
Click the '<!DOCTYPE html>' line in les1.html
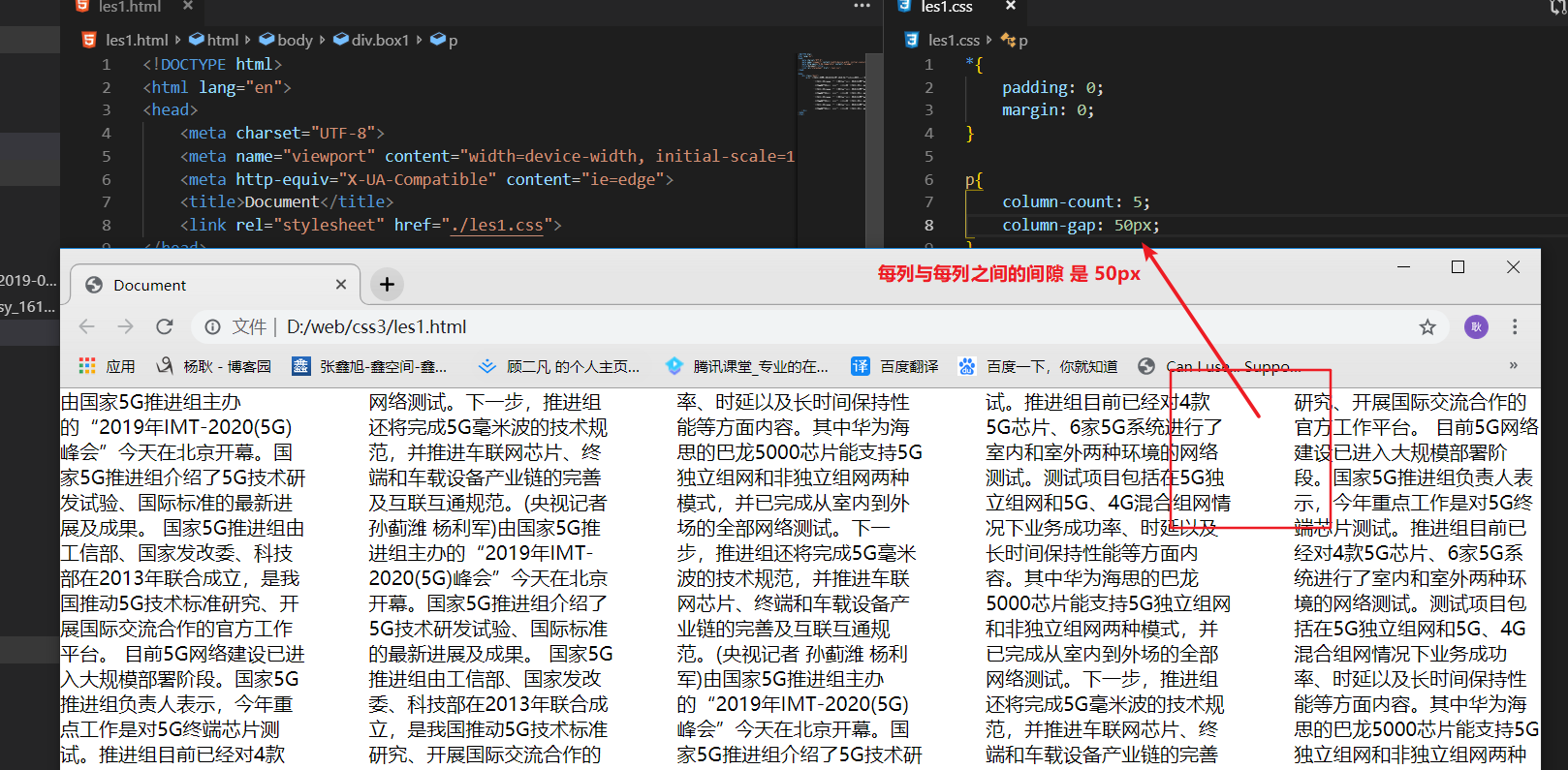[x=212, y=64]
